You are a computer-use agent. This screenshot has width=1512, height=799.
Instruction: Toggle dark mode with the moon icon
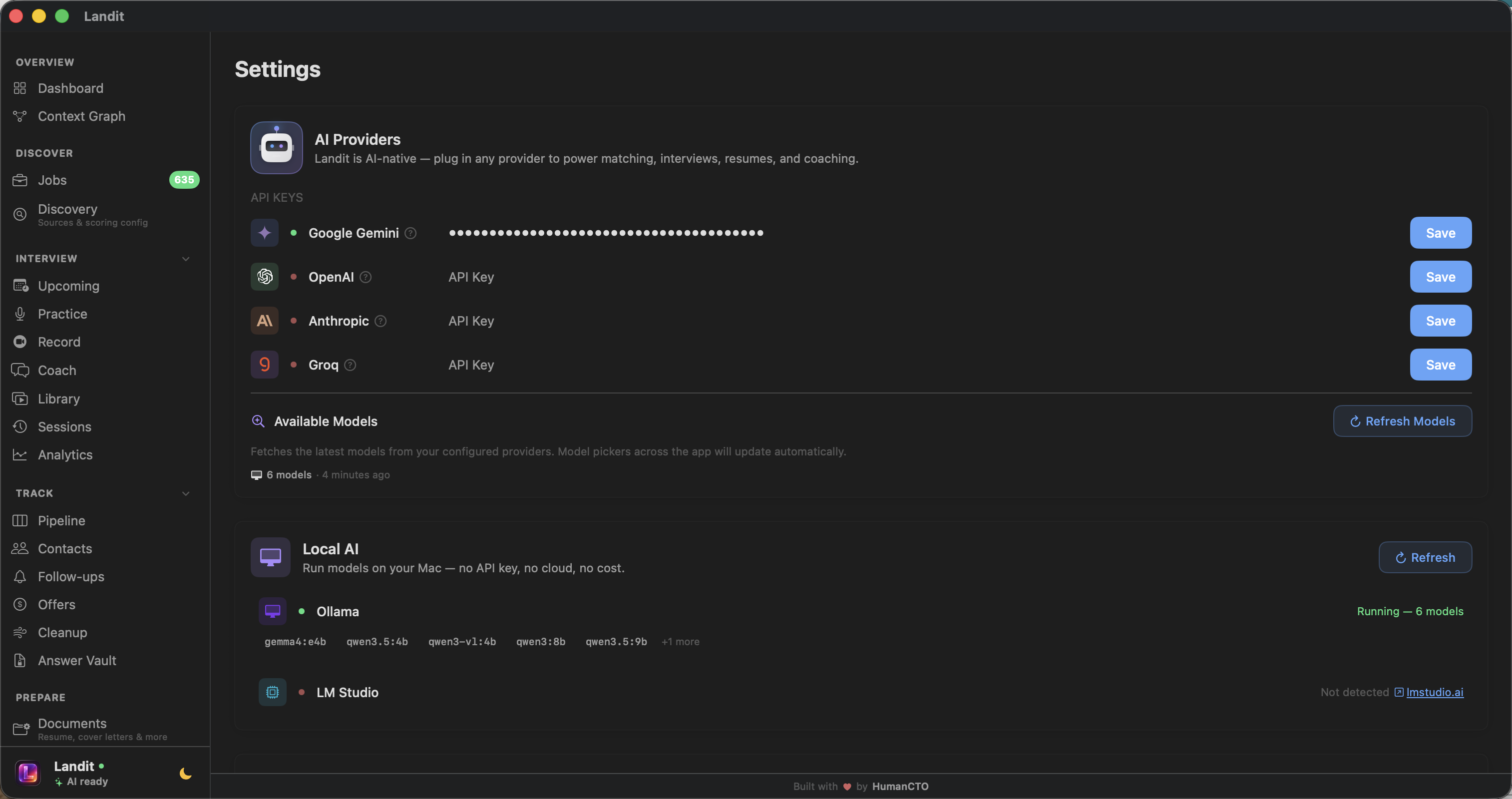tap(185, 773)
